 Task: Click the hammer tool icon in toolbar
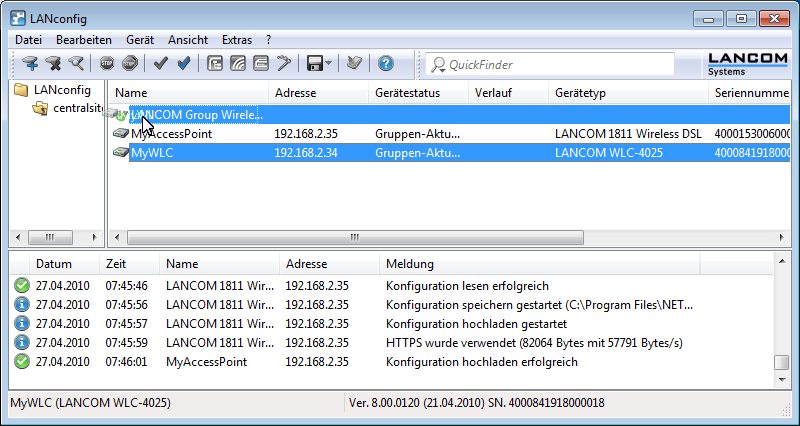point(284,64)
